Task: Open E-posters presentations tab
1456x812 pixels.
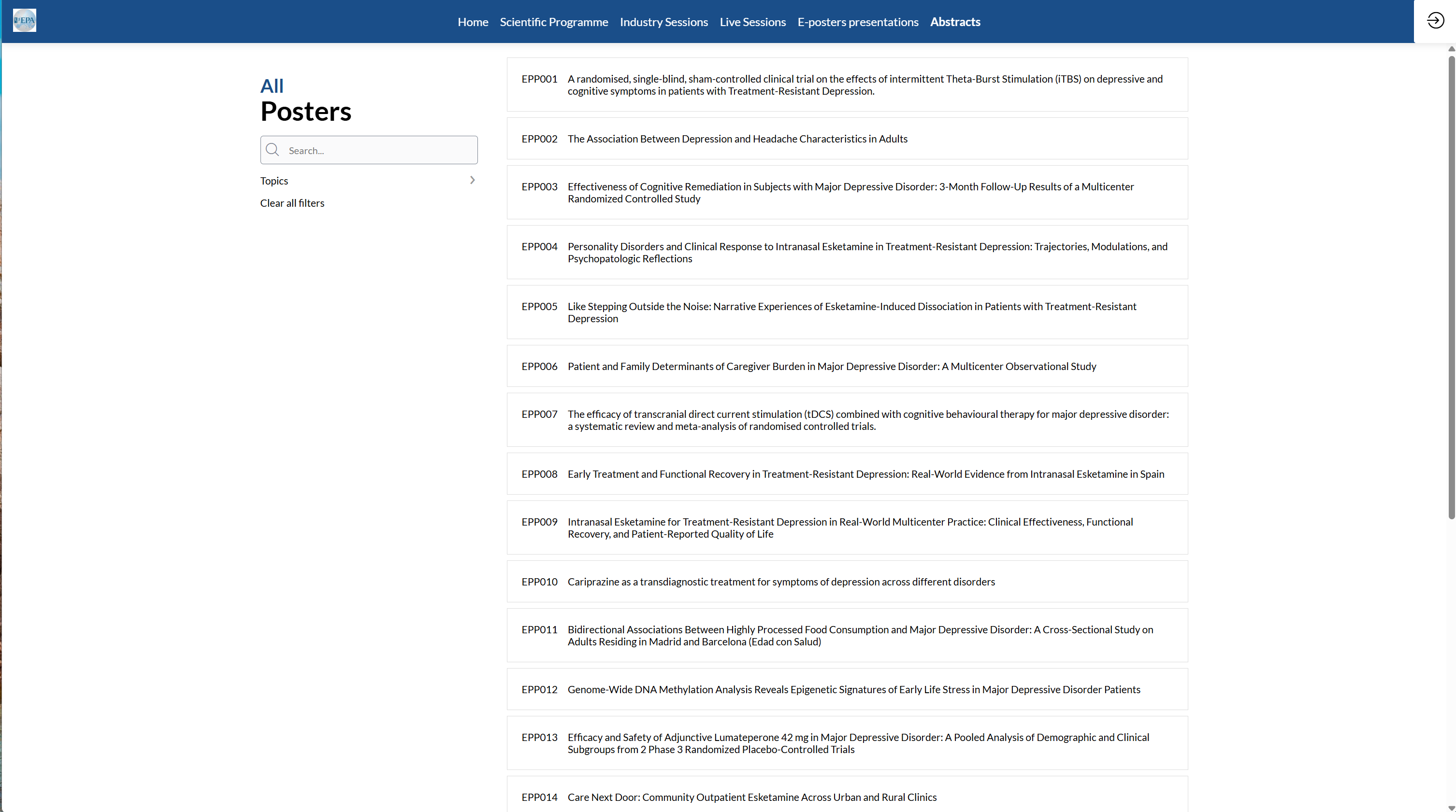Action: pos(857,22)
